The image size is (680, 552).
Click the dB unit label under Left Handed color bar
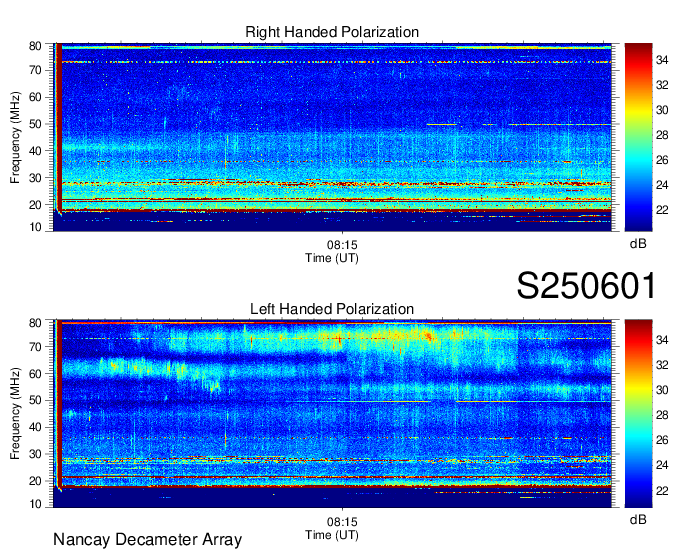coord(638,519)
